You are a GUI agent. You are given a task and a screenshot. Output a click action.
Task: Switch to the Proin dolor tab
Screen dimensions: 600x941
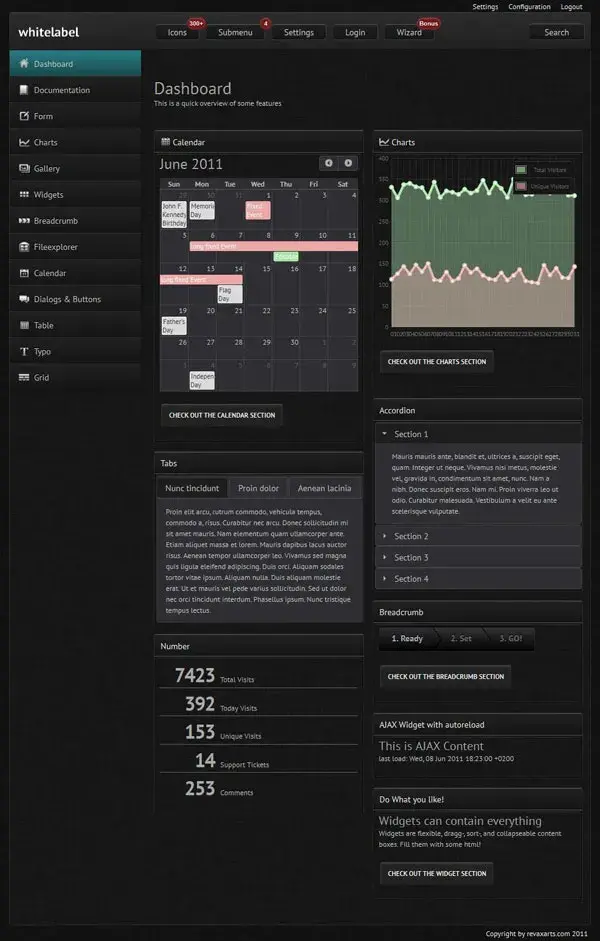tap(258, 488)
